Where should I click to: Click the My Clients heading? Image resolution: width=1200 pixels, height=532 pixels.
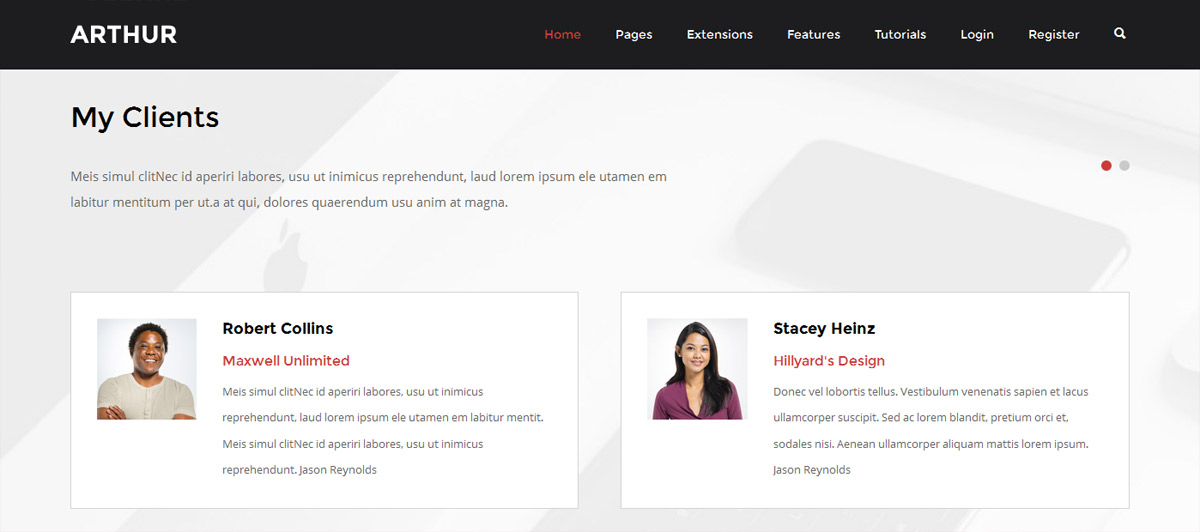pyautogui.click(x=145, y=117)
